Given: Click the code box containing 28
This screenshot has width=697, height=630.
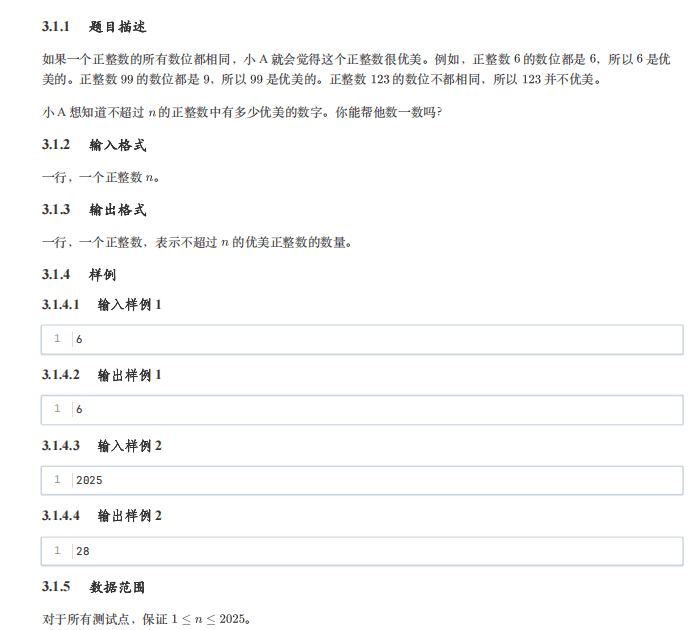Looking at the screenshot, I should 362,551.
